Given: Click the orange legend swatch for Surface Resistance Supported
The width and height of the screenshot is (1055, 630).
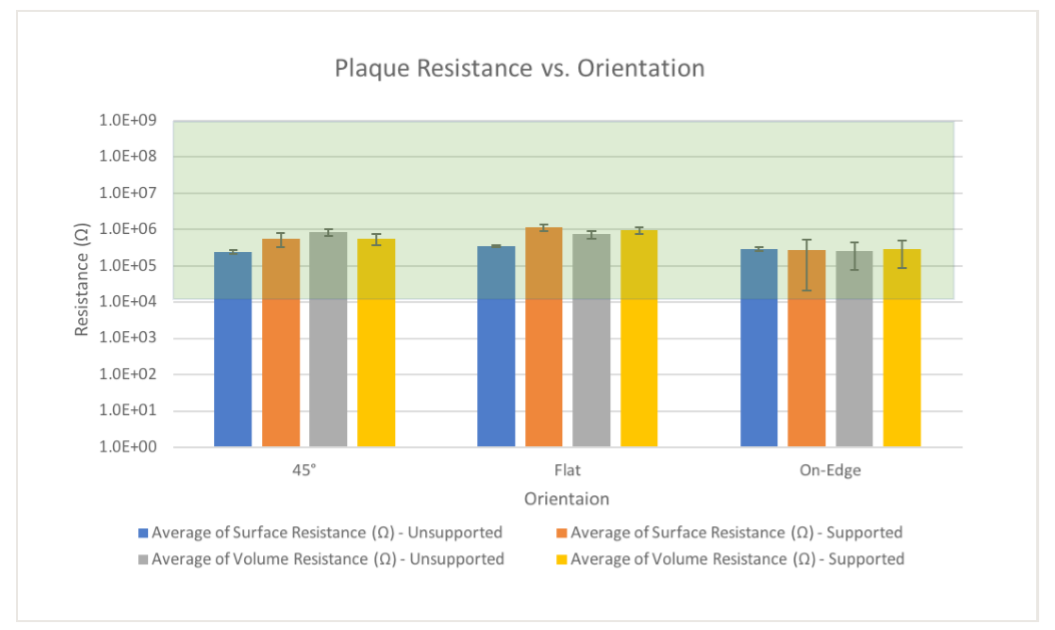Looking at the screenshot, I should (x=561, y=533).
